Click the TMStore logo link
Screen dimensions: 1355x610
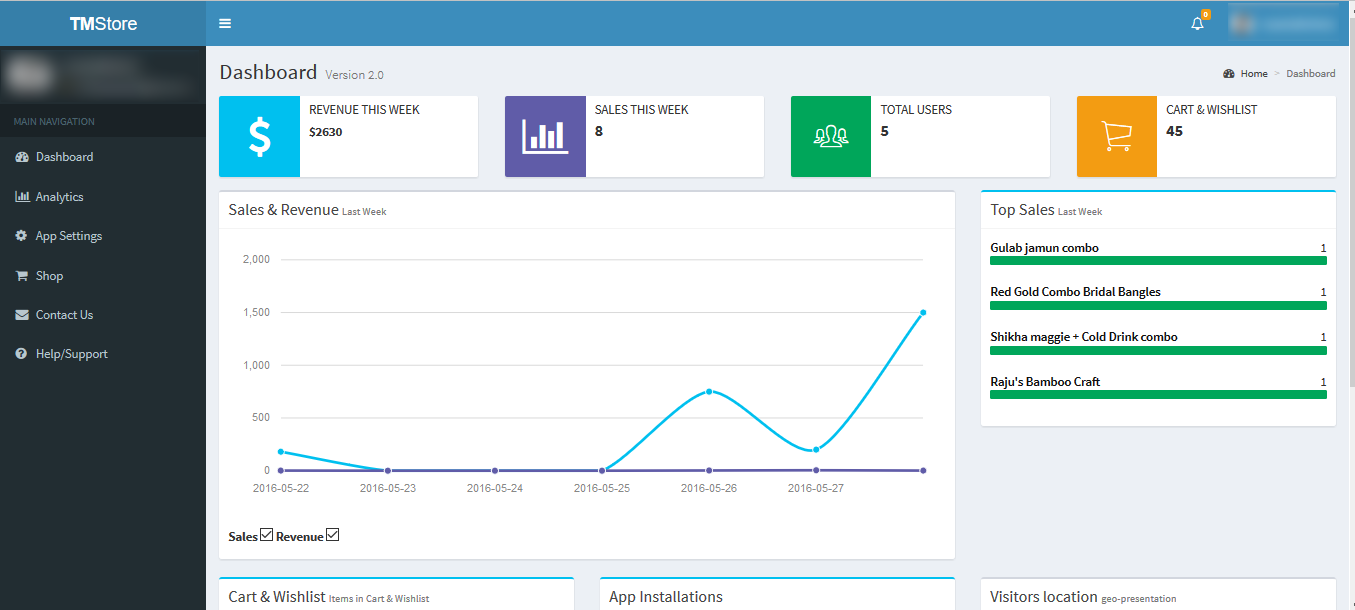[103, 23]
